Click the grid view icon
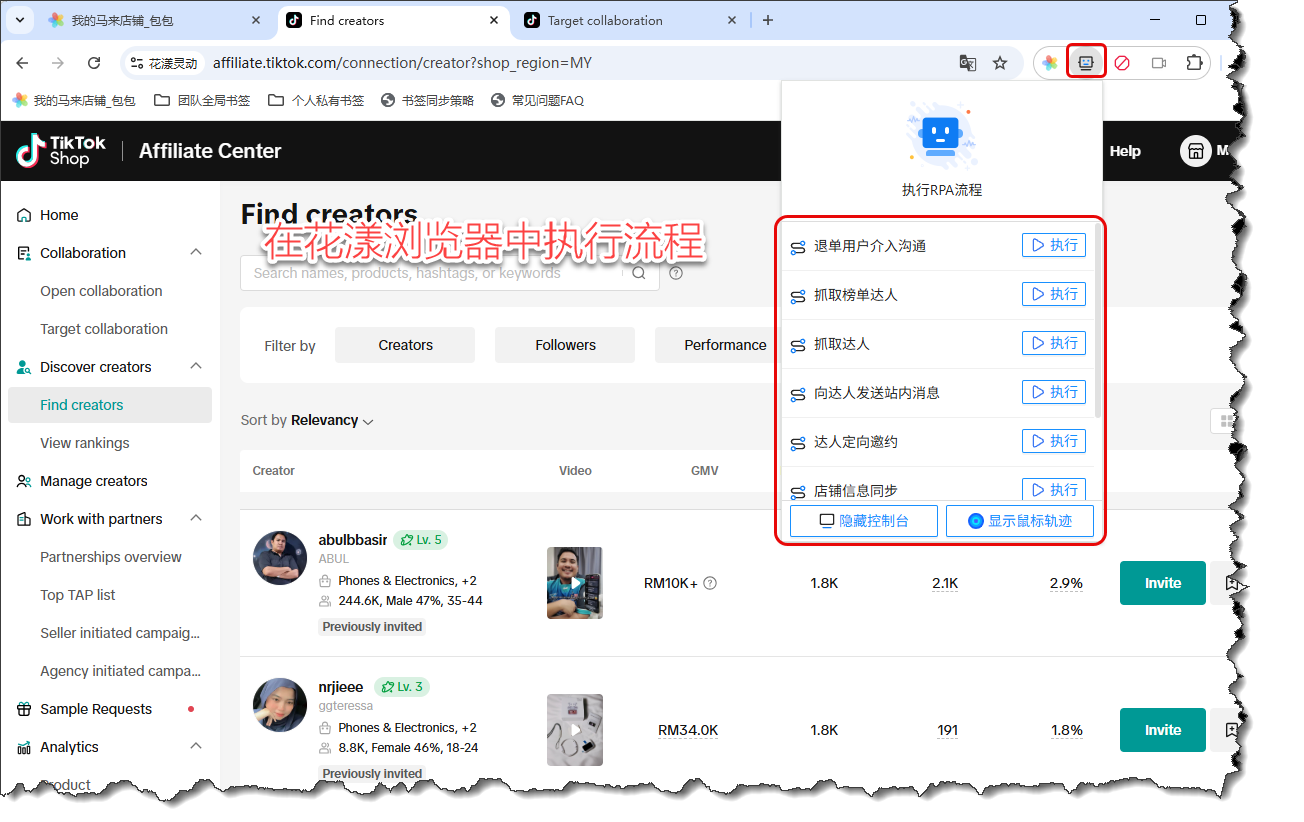The image size is (1304, 822). pos(1226,421)
